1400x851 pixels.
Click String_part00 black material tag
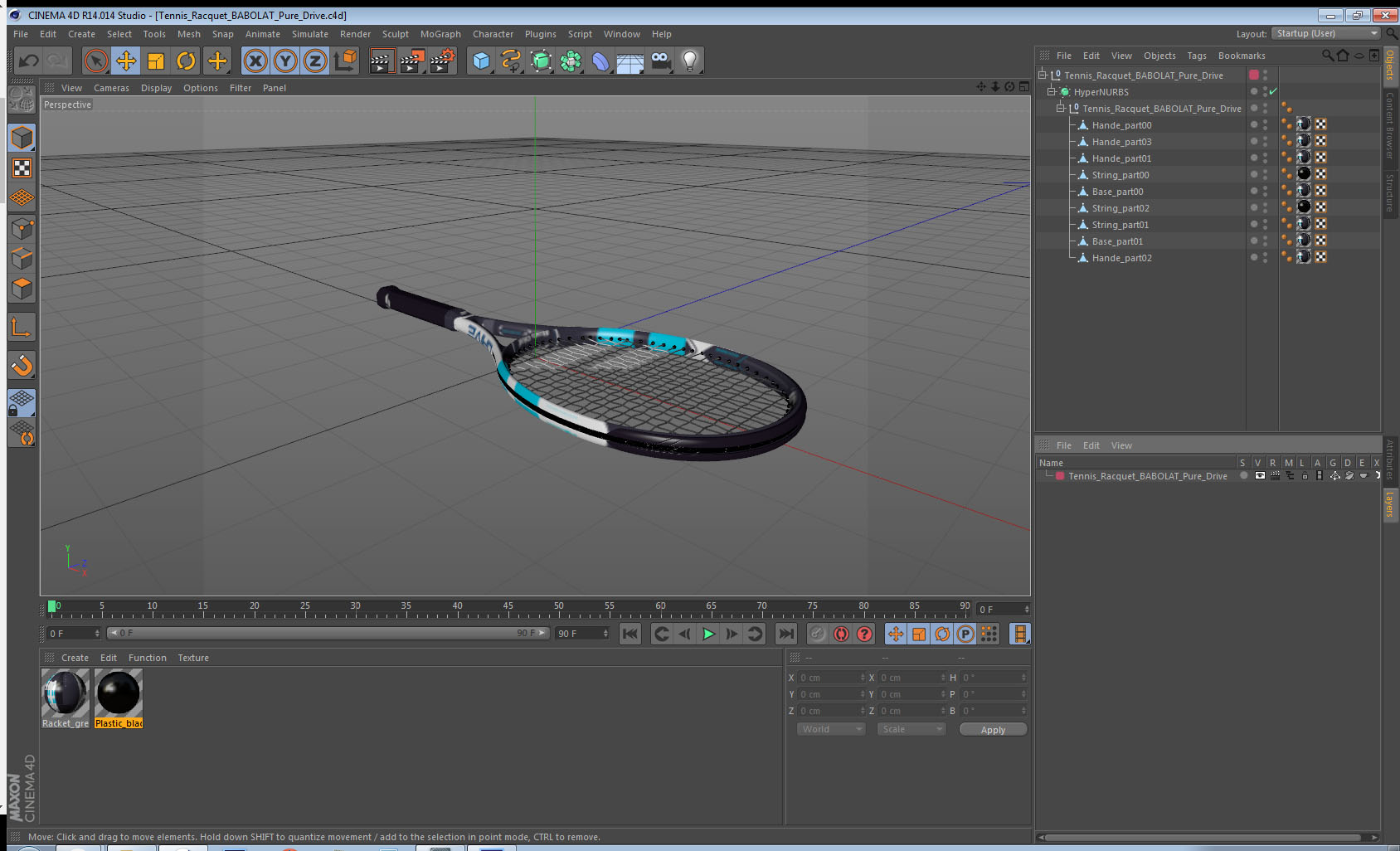tap(1304, 174)
